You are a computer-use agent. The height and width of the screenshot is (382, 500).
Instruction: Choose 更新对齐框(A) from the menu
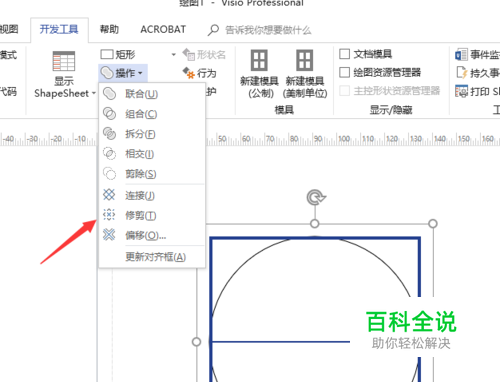[x=152, y=257]
